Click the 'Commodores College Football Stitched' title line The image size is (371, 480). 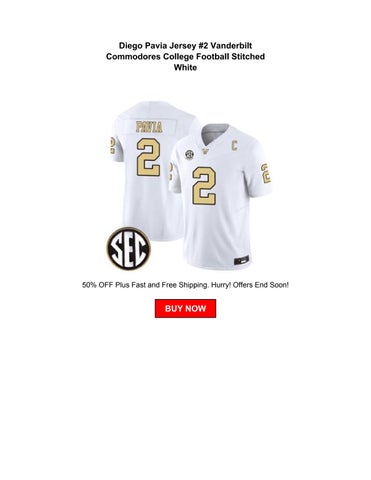[185, 56]
